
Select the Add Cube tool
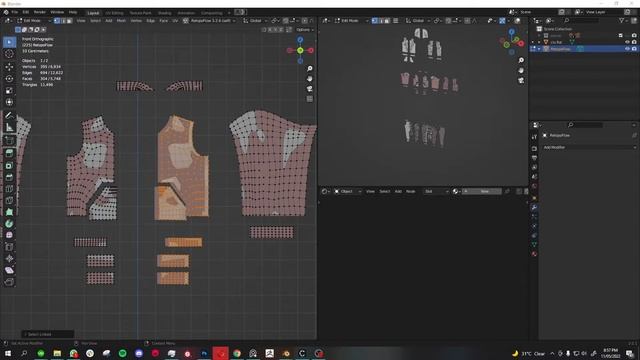point(9,141)
